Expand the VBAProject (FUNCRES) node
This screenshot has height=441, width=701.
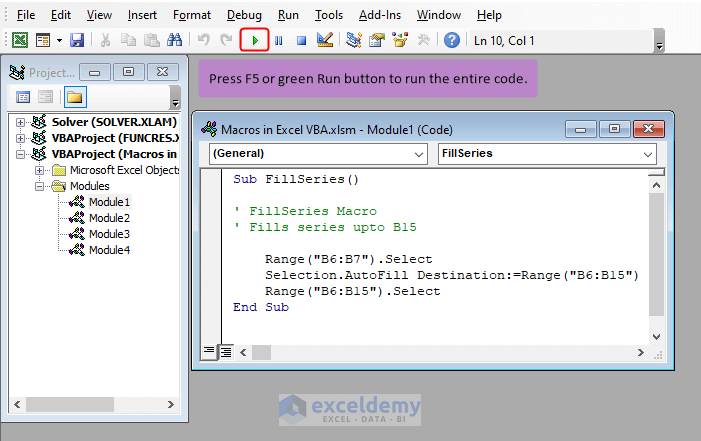pyautogui.click(x=20, y=138)
